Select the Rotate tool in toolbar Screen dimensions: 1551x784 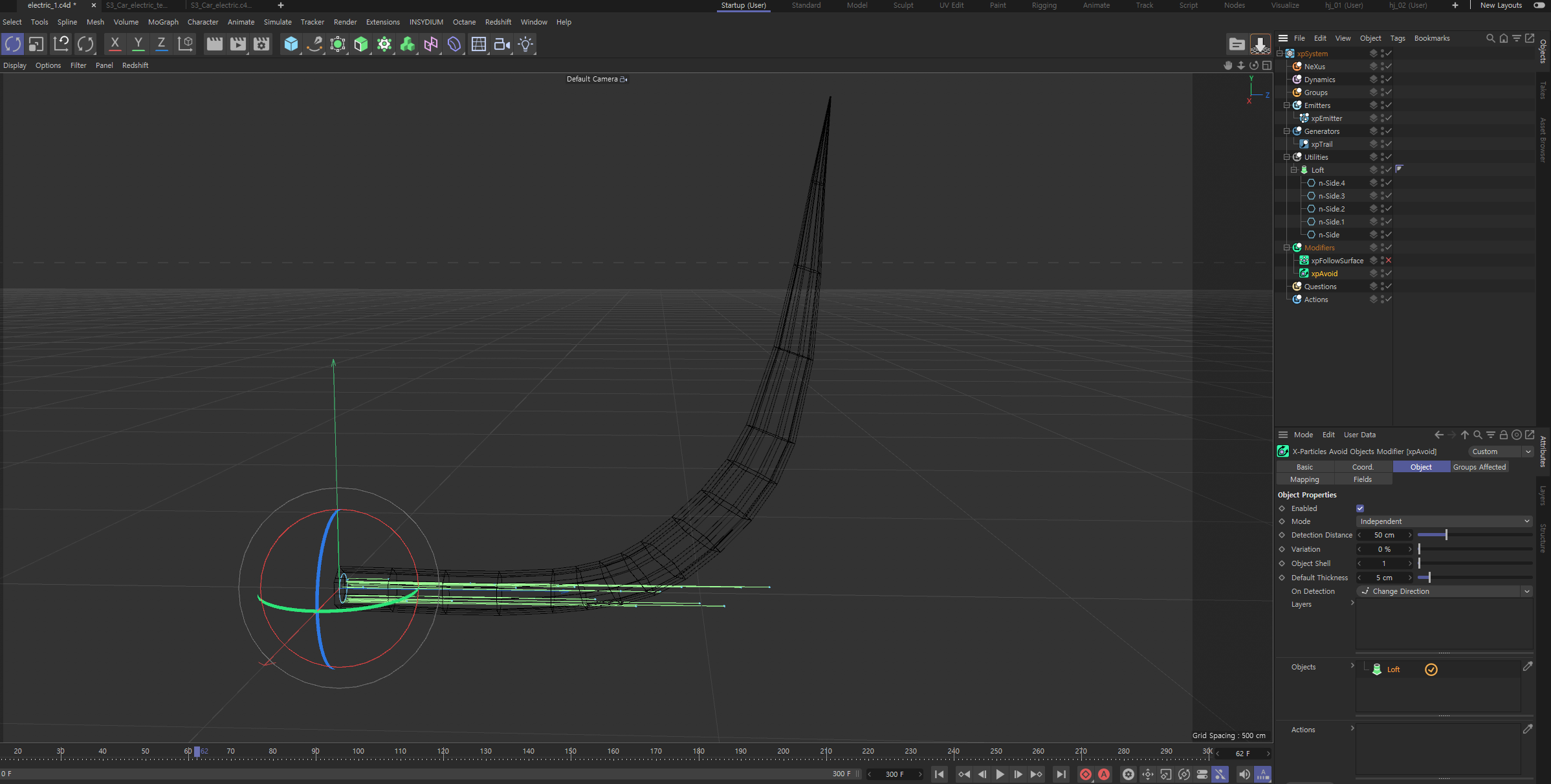[13, 44]
